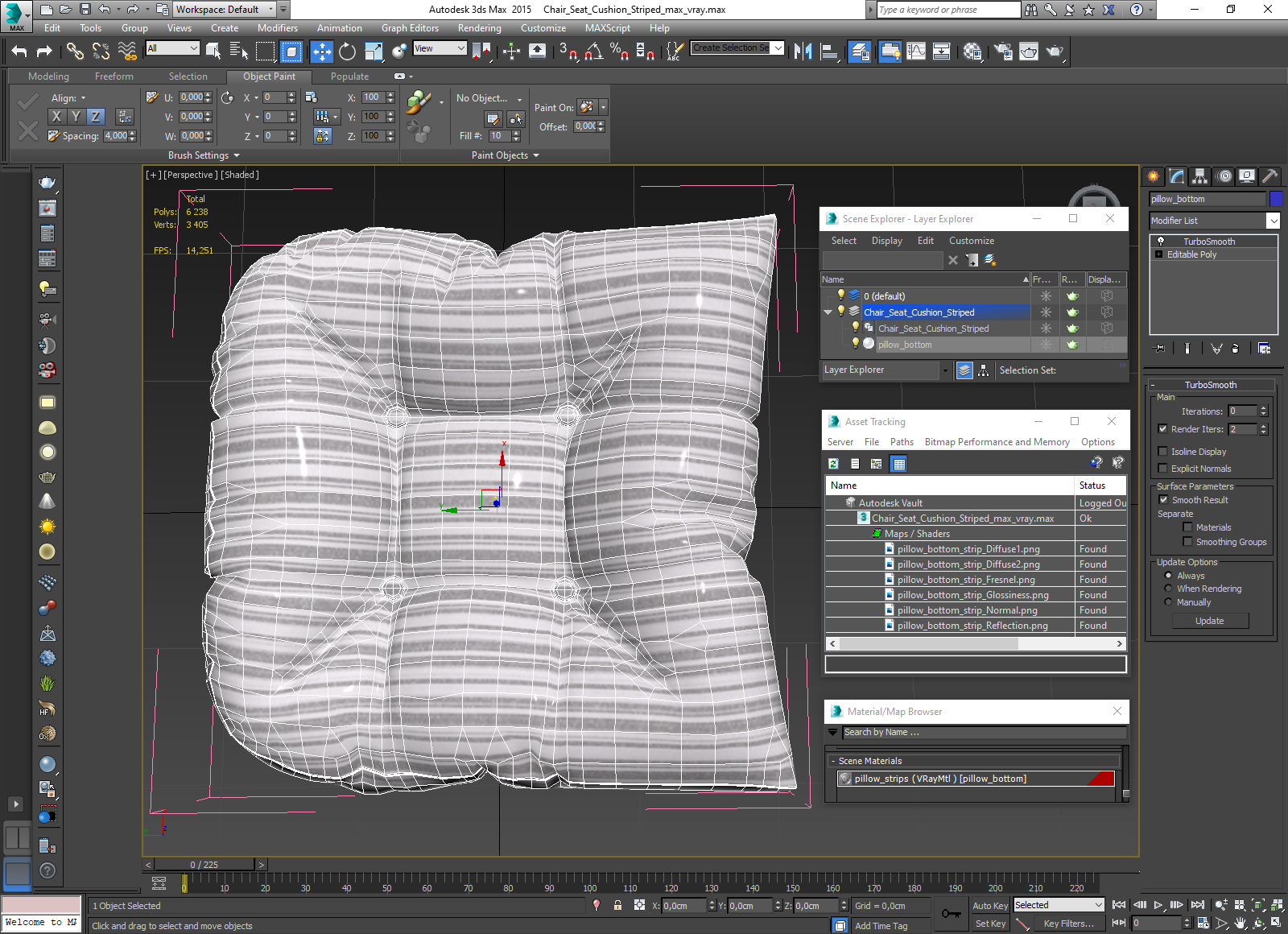Click the Mirror tool icon
This screenshot has height=934, width=1288.
(x=803, y=52)
